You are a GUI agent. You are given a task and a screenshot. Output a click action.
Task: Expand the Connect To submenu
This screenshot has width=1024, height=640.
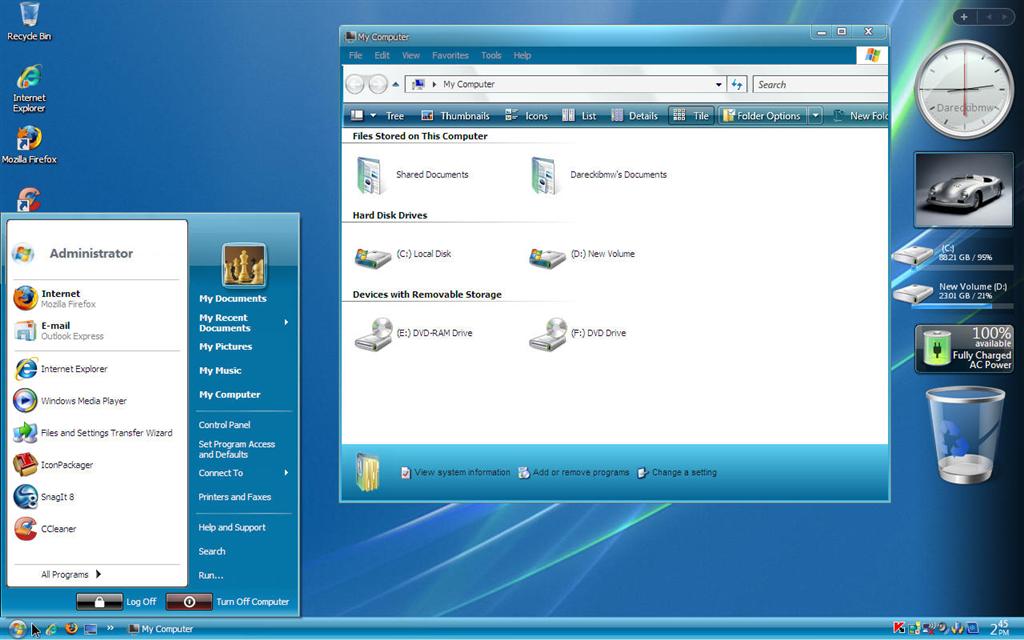(286, 473)
